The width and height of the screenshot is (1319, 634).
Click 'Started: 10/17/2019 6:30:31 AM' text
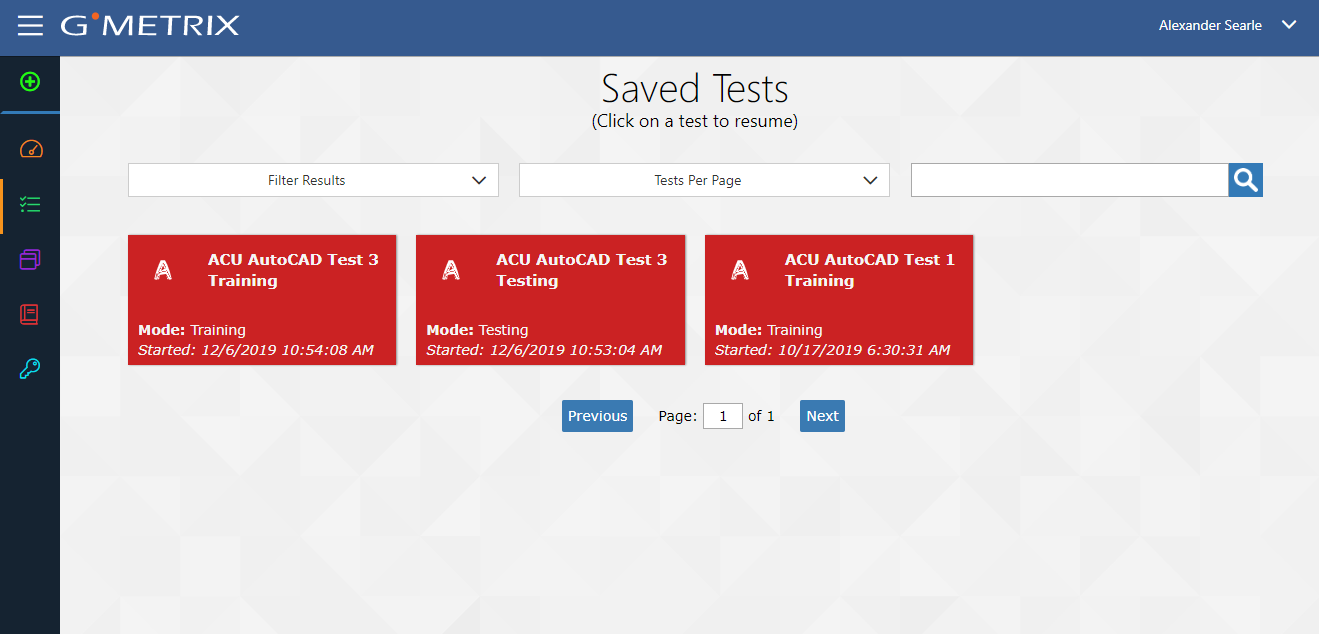pyautogui.click(x=833, y=350)
